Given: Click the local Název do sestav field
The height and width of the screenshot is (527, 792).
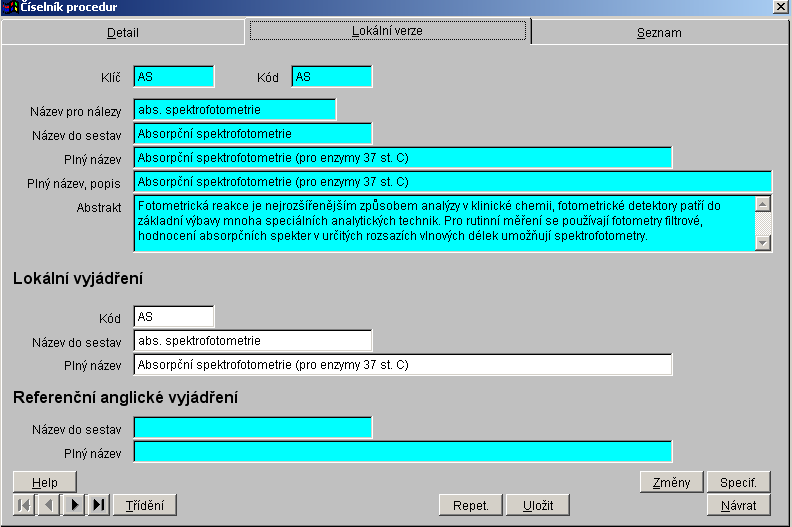Looking at the screenshot, I should (252, 341).
